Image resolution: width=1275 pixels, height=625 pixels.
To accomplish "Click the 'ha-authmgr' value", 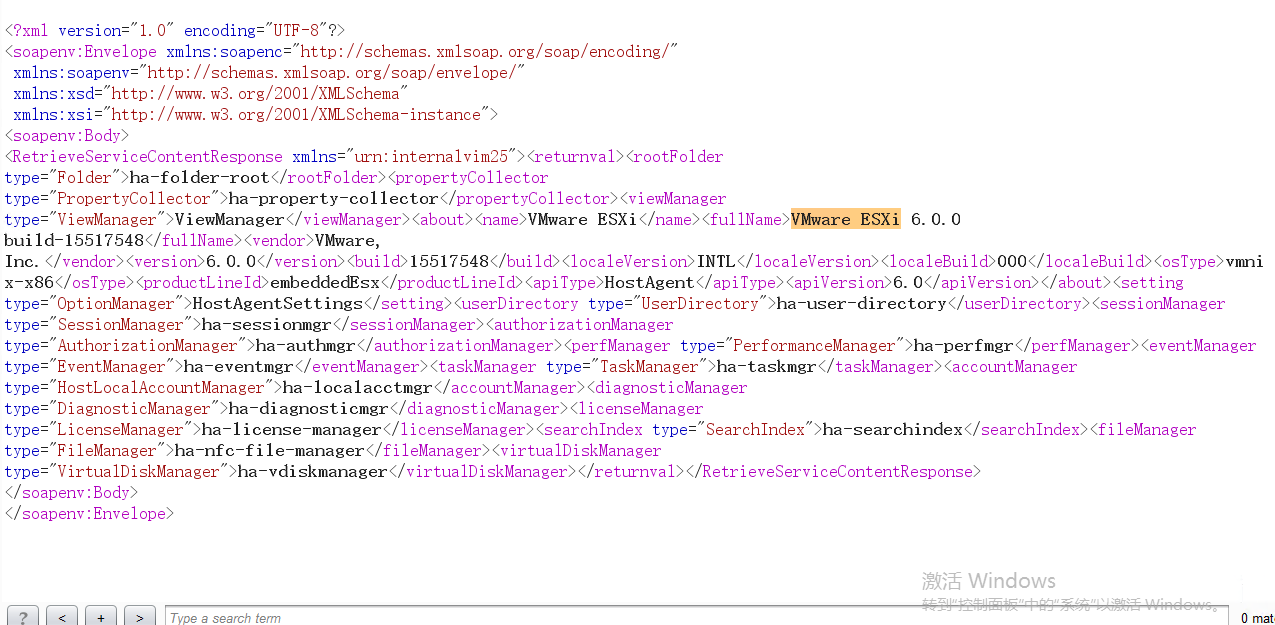I will pos(306,345).
